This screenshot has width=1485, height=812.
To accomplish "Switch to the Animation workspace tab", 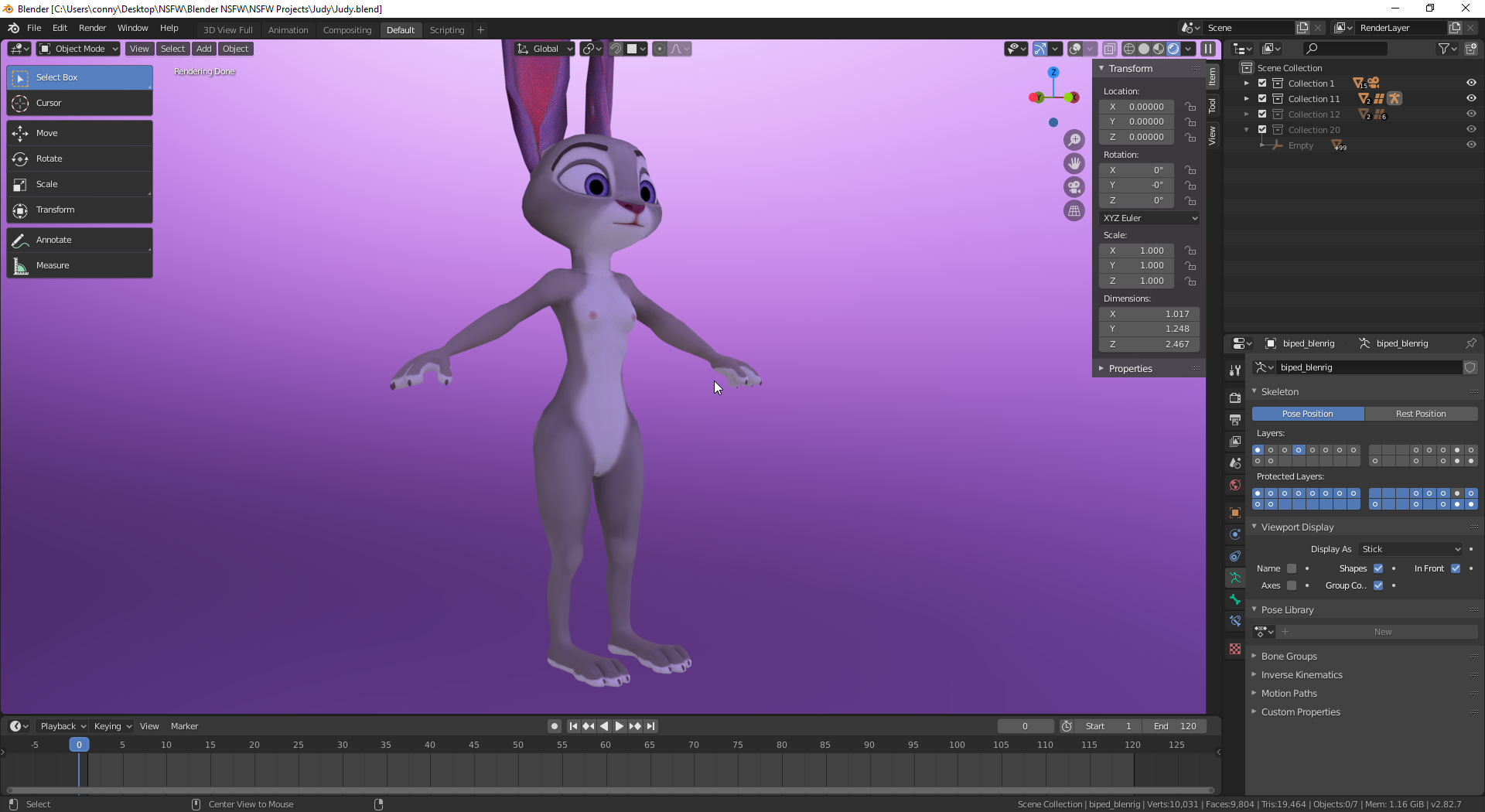I will pos(288,30).
